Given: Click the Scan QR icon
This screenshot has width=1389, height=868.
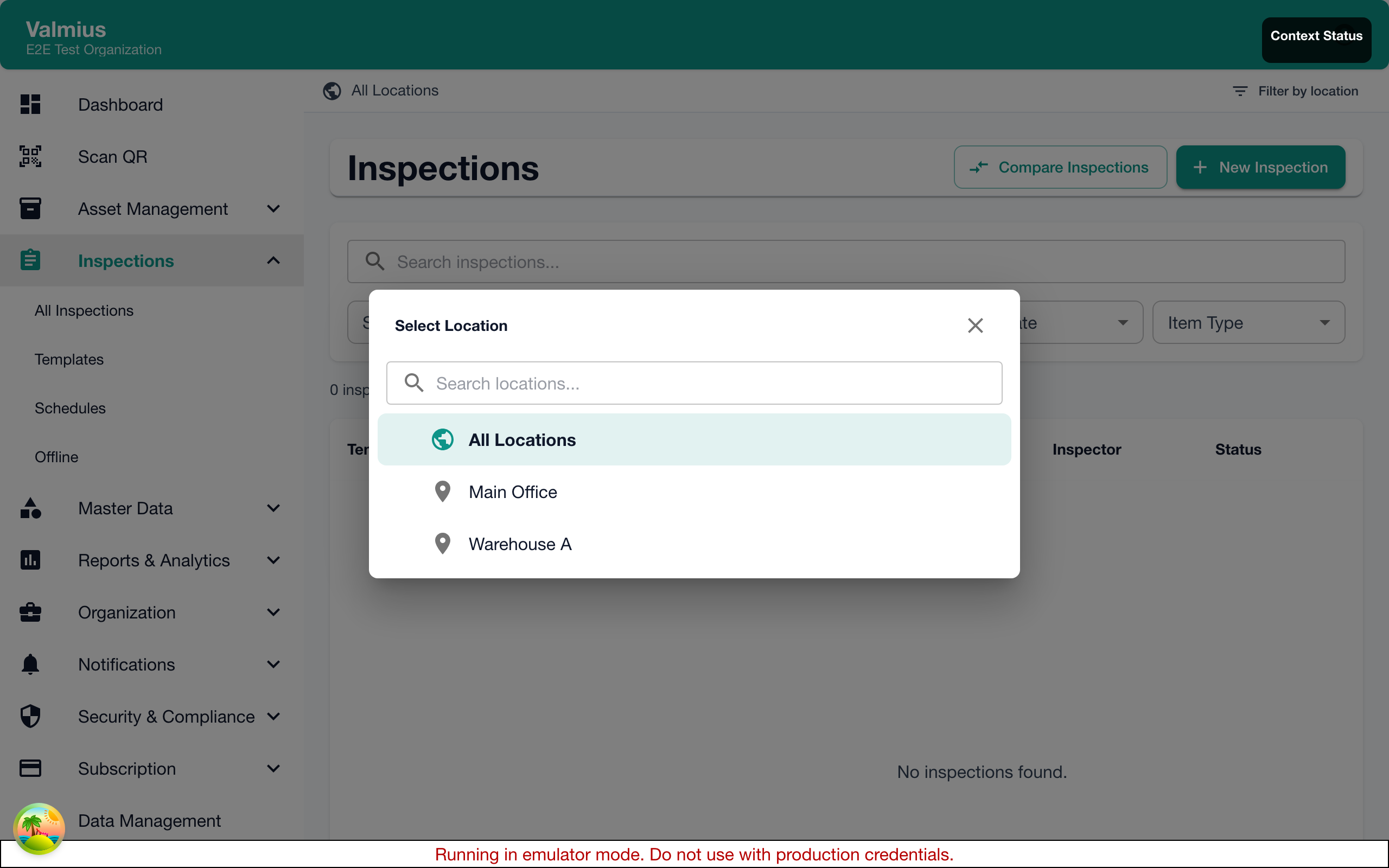Looking at the screenshot, I should pyautogui.click(x=30, y=156).
